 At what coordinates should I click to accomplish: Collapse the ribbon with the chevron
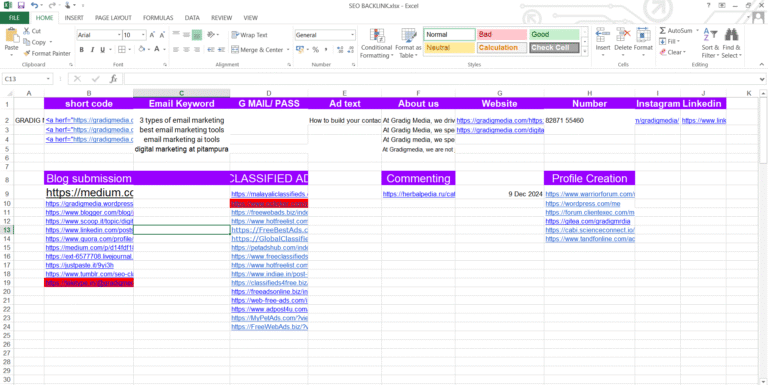tap(762, 65)
